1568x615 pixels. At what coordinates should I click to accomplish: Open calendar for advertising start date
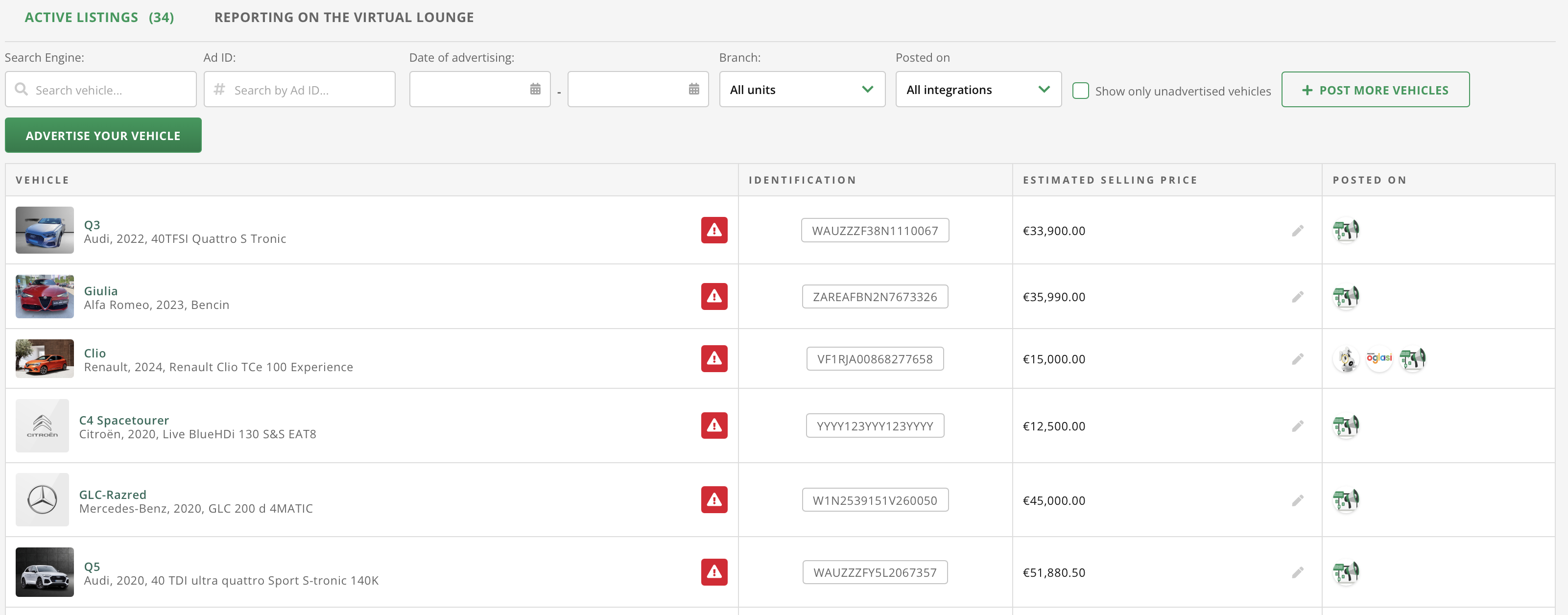click(534, 90)
